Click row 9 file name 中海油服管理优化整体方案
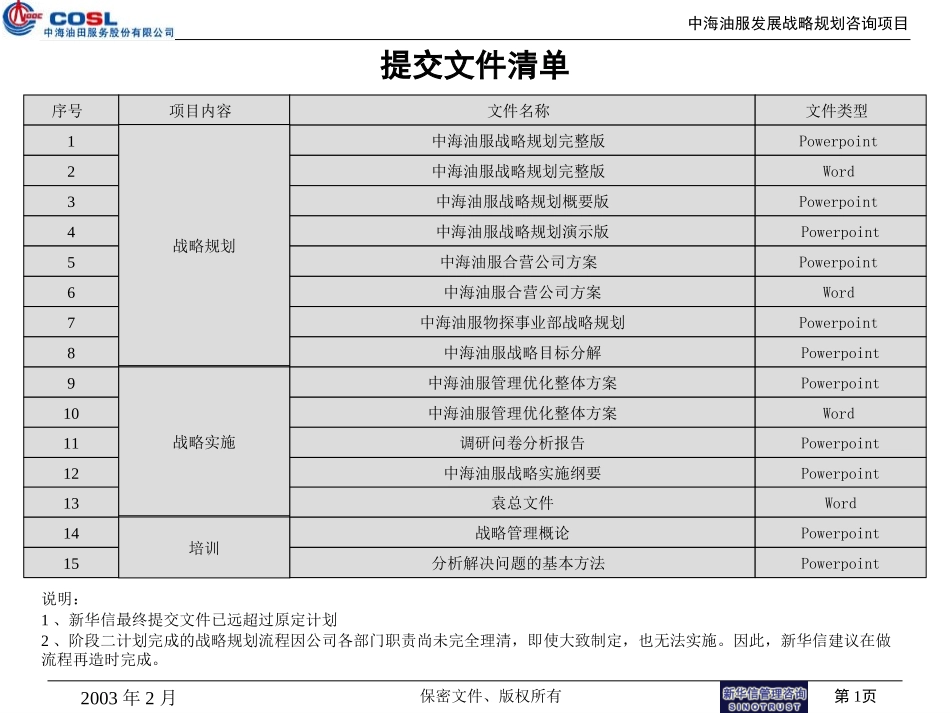 click(x=522, y=383)
